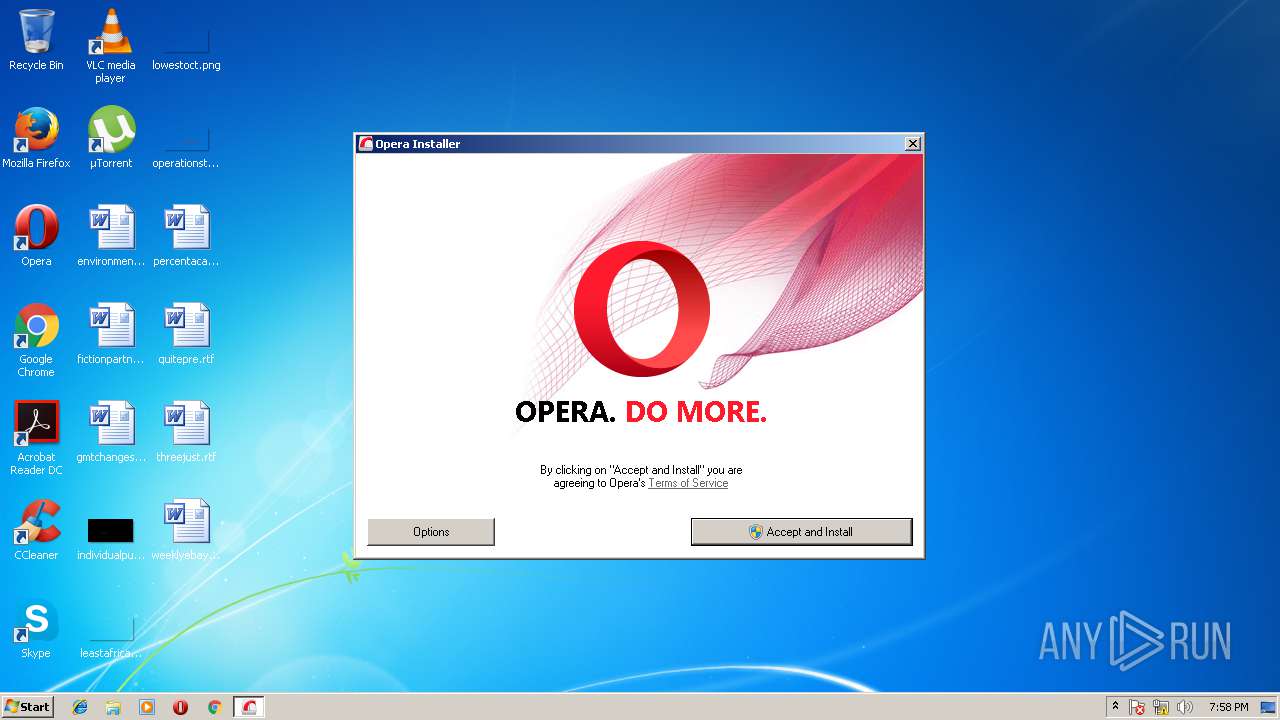
Task: Select the environmen... Word document icon
Action: [x=110, y=236]
